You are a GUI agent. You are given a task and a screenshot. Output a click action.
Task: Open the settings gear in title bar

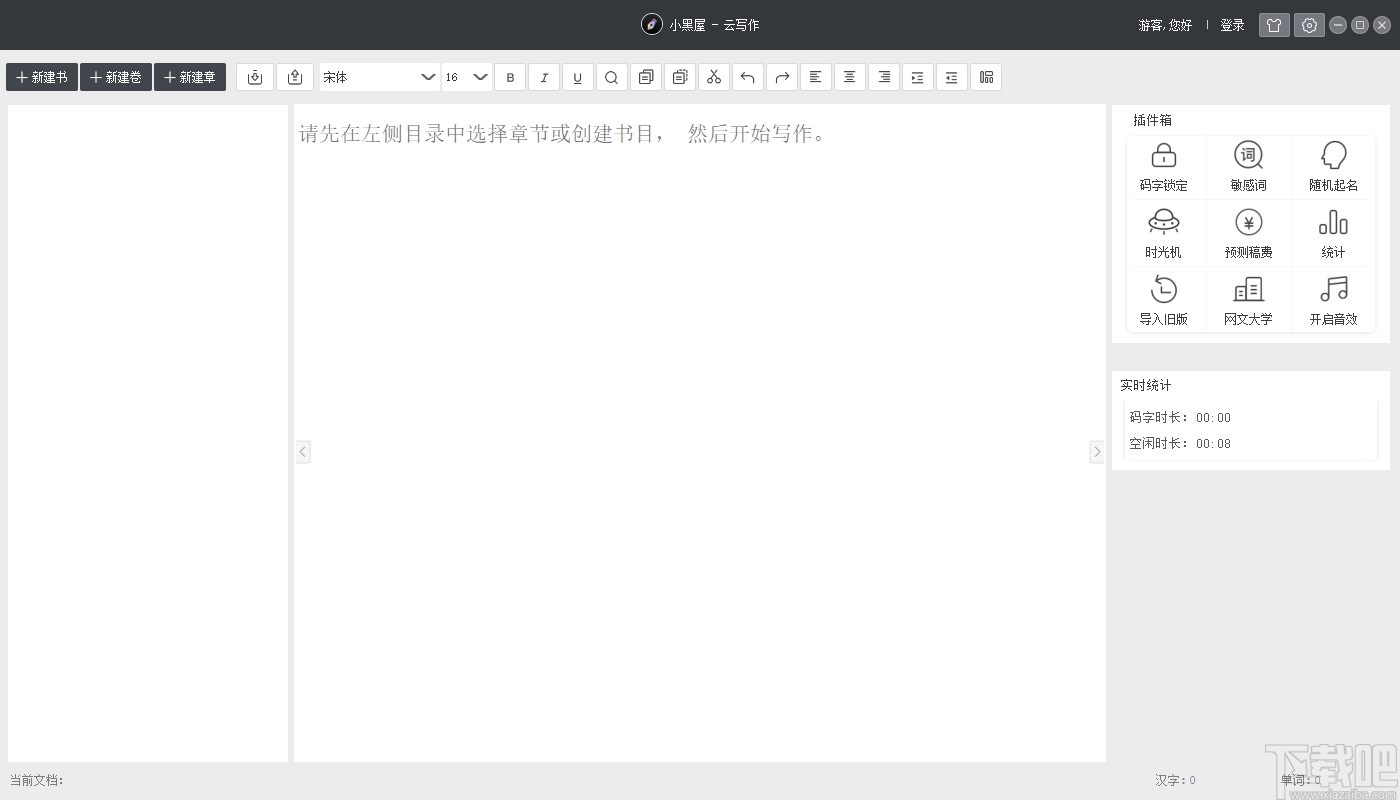(1309, 25)
